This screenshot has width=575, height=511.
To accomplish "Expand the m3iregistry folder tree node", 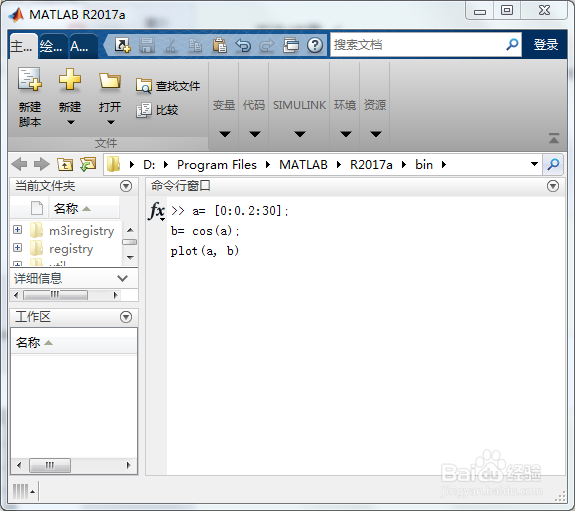I will tap(17, 230).
